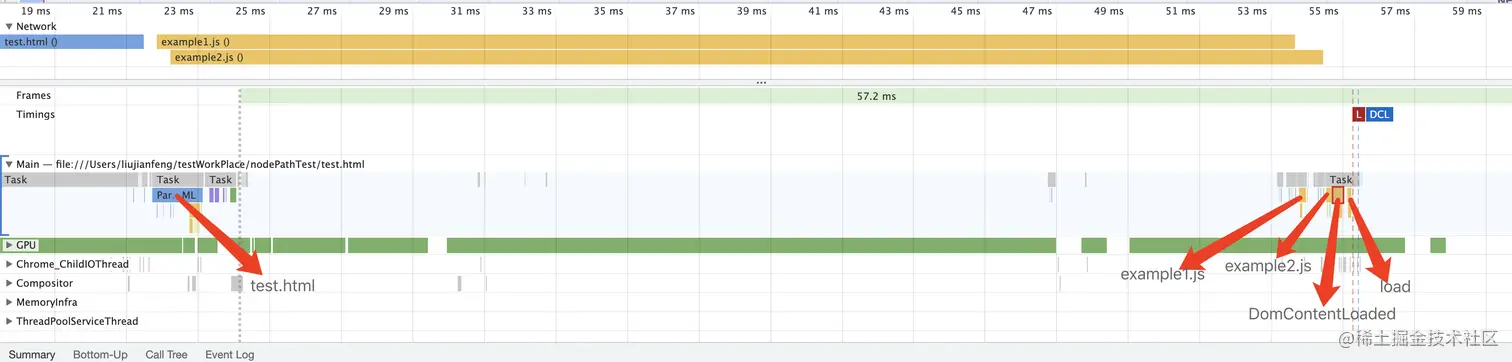Click the 55 ms ruler label
Screen dimensions: 1512x362
click(x=1324, y=11)
